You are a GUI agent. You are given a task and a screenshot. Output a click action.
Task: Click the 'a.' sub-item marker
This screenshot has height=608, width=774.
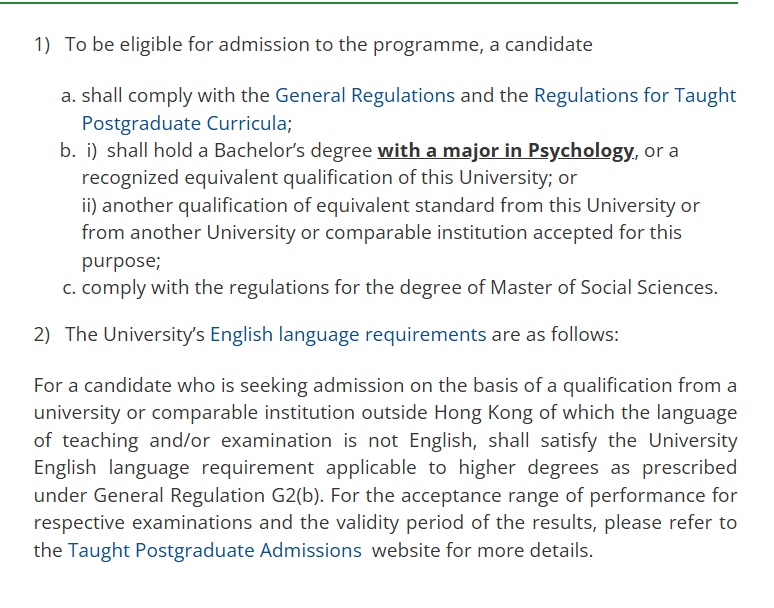pos(68,96)
